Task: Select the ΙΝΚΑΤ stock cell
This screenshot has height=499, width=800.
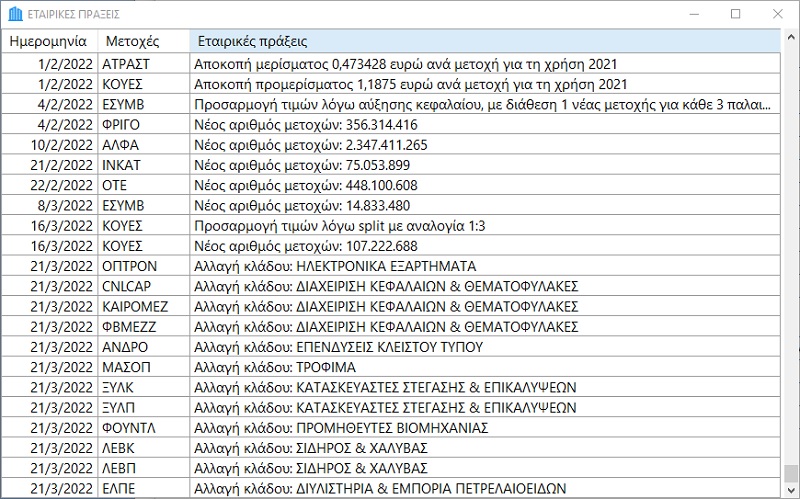Action: click(x=143, y=165)
